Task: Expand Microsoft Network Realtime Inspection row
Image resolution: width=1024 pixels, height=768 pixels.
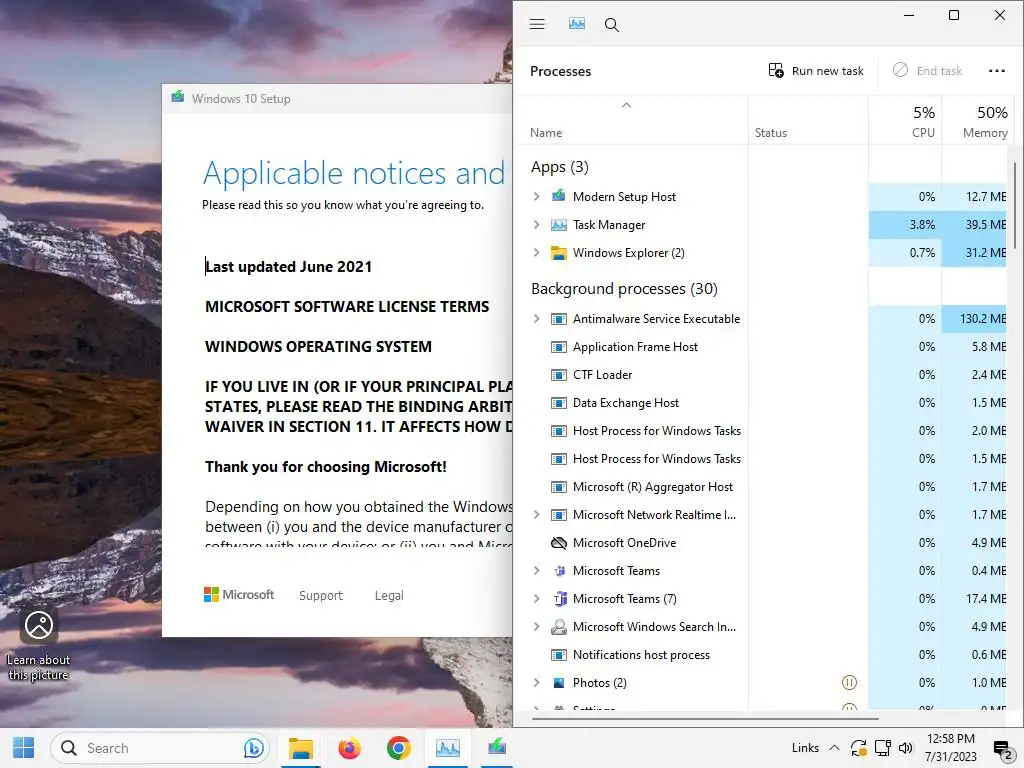Action: click(536, 515)
